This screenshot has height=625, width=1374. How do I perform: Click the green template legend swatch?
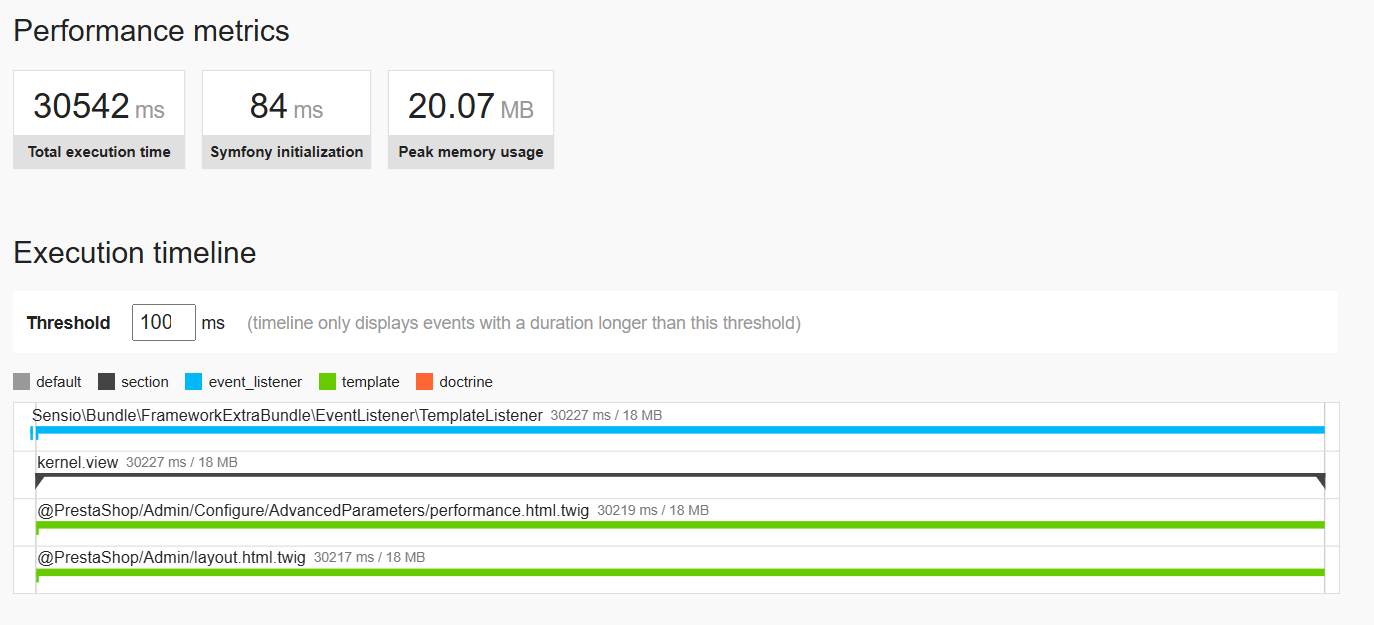pyautogui.click(x=327, y=381)
